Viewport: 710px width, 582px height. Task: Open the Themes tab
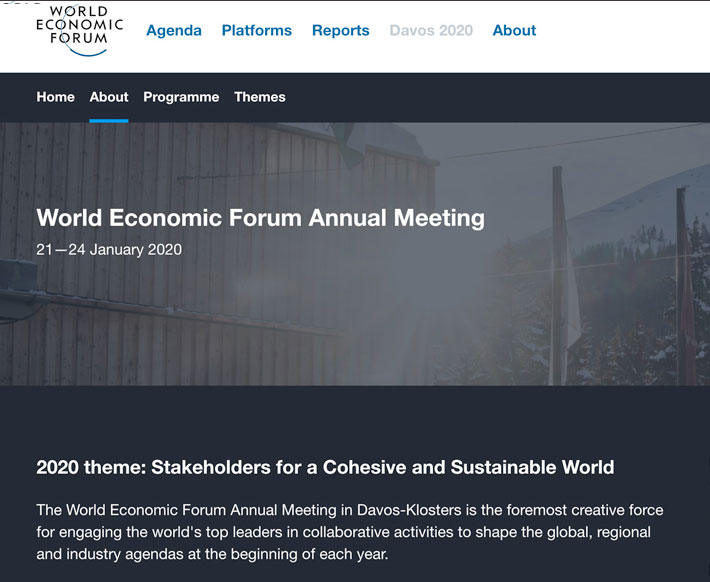click(x=260, y=97)
